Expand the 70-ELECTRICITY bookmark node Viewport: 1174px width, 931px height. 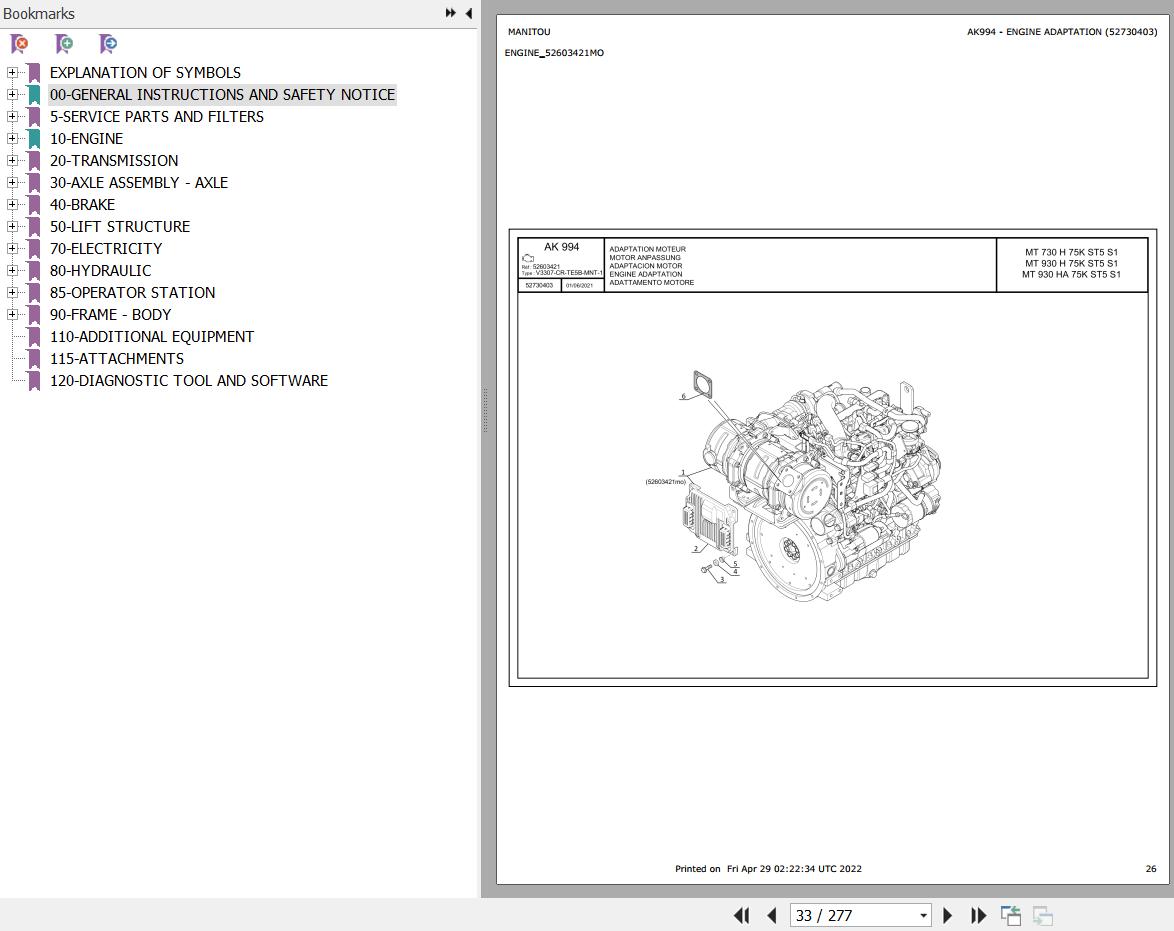(12, 249)
